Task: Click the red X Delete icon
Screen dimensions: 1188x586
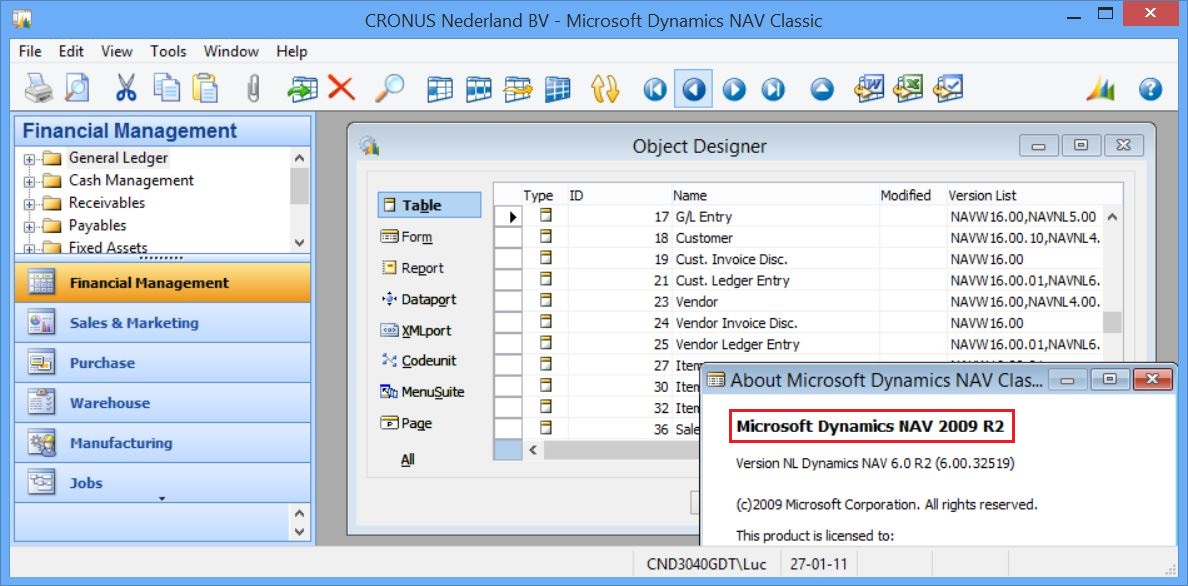Action: pyautogui.click(x=342, y=89)
